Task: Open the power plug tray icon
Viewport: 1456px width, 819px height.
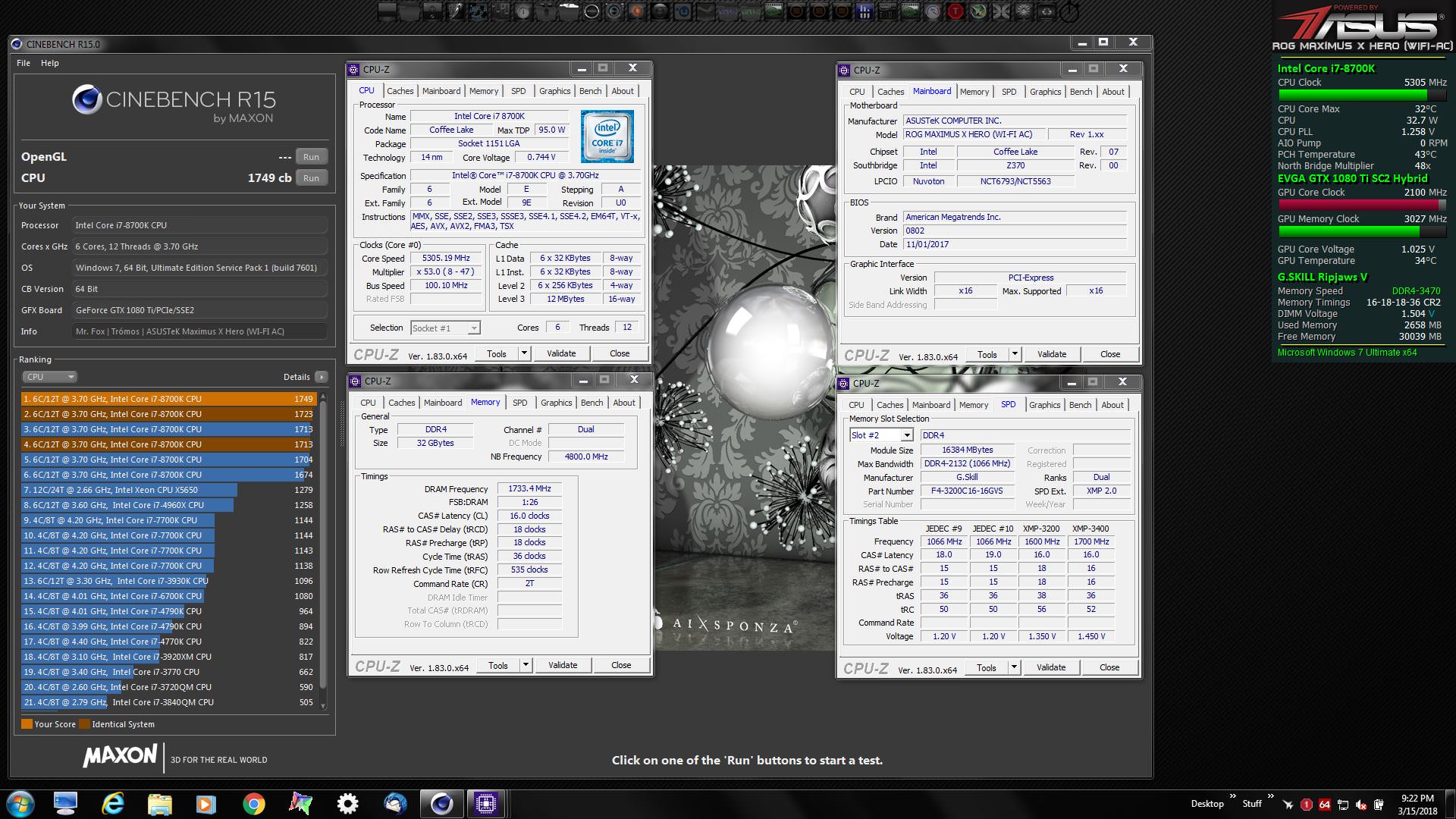Action: pyautogui.click(x=1379, y=805)
